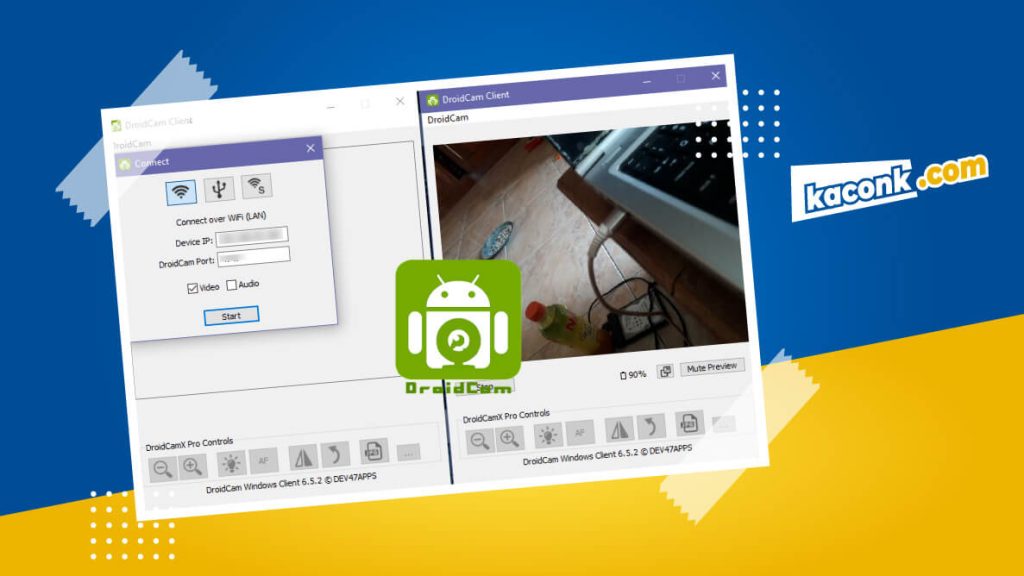
Task: Zoom out in the Connect window's Pro Controls
Action: point(162,468)
